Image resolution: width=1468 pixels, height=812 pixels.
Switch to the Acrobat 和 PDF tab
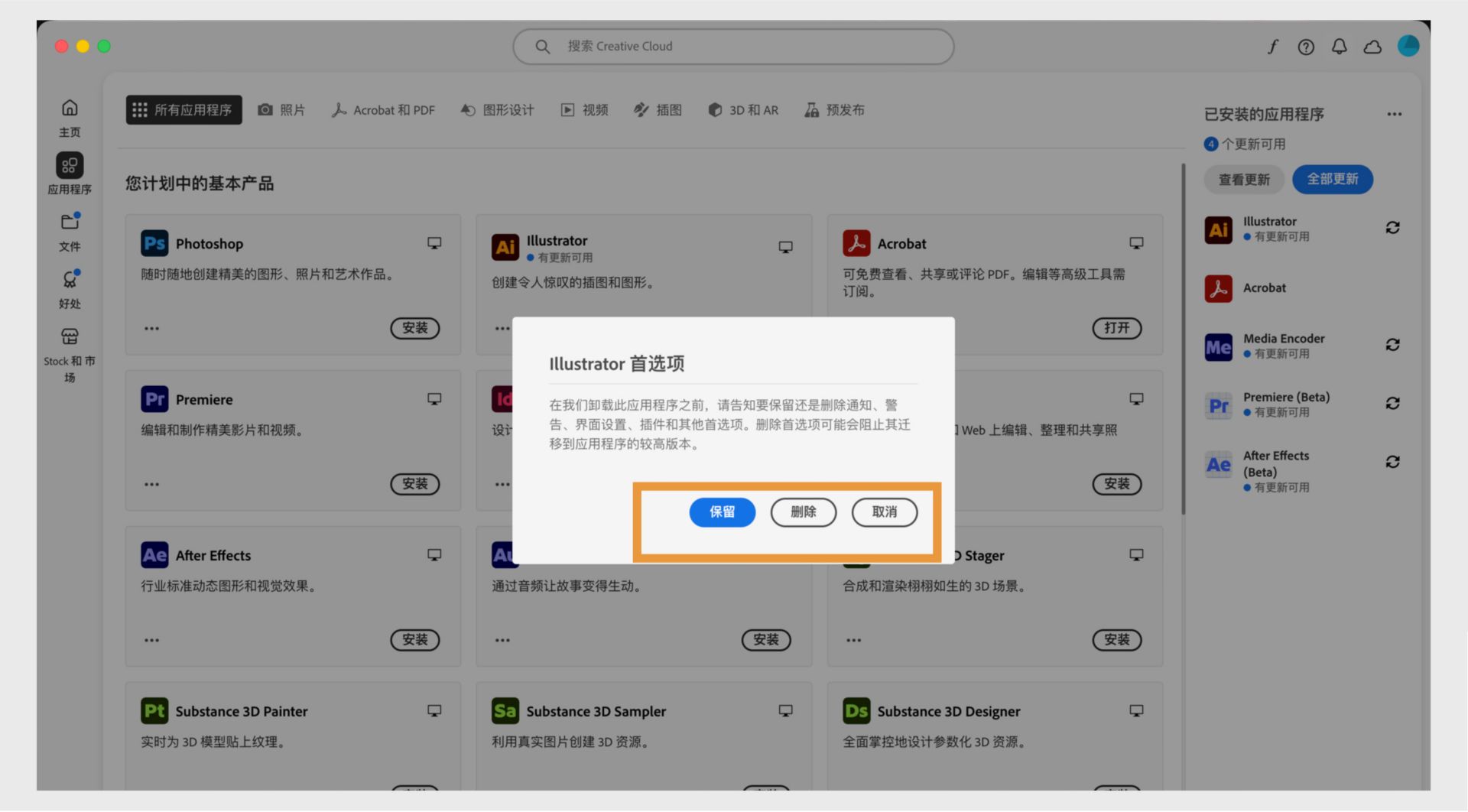click(x=383, y=110)
